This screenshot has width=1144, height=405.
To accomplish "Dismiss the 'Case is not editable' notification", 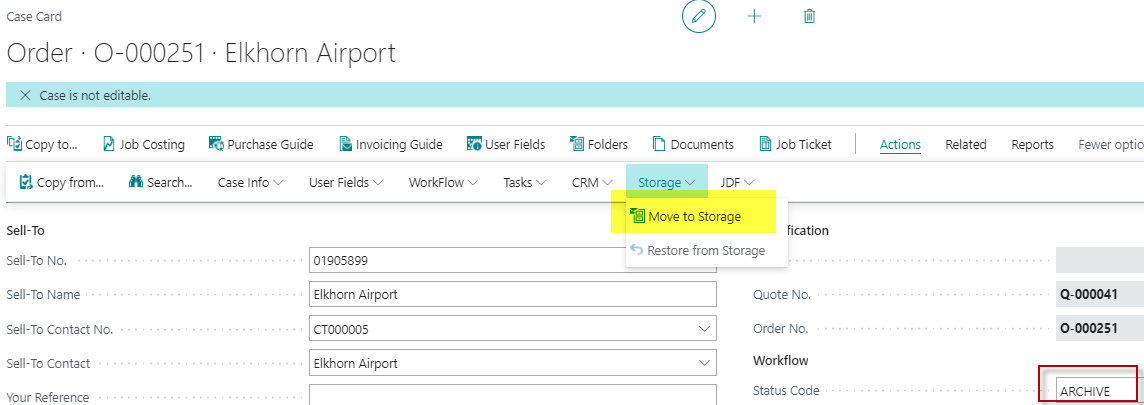I will coord(25,95).
